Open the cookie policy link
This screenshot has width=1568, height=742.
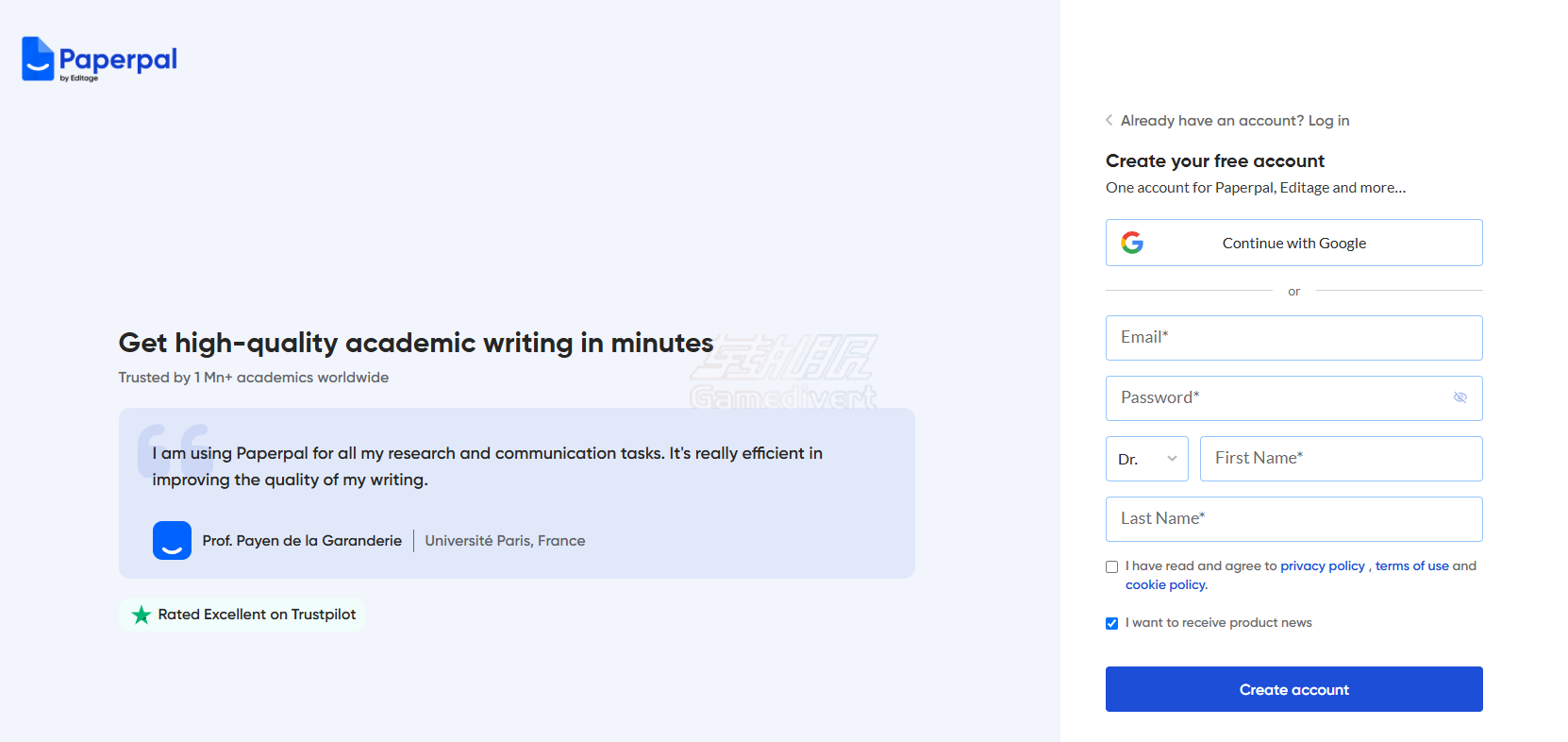(x=1166, y=584)
